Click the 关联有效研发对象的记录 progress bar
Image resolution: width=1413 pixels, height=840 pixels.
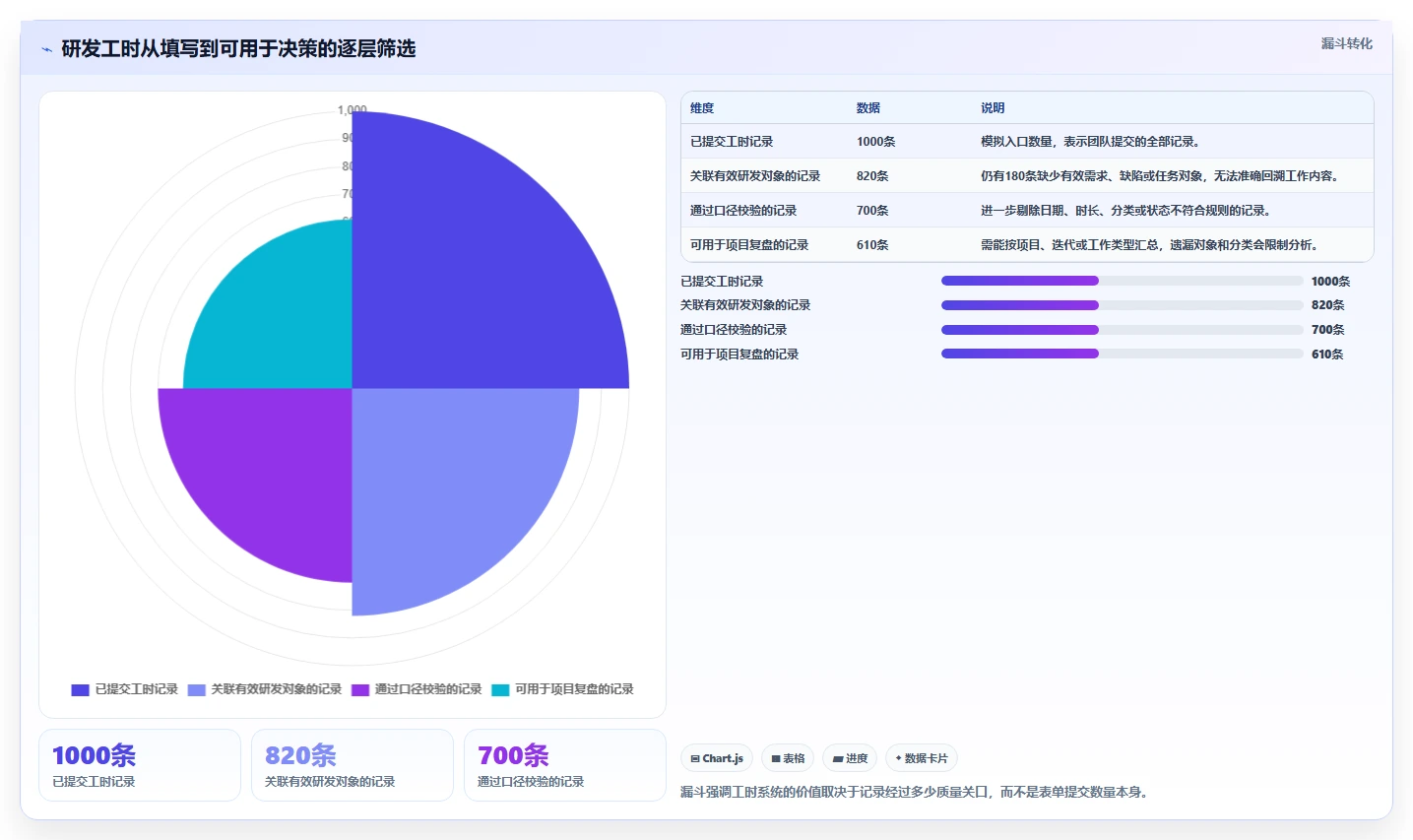(x=1123, y=305)
